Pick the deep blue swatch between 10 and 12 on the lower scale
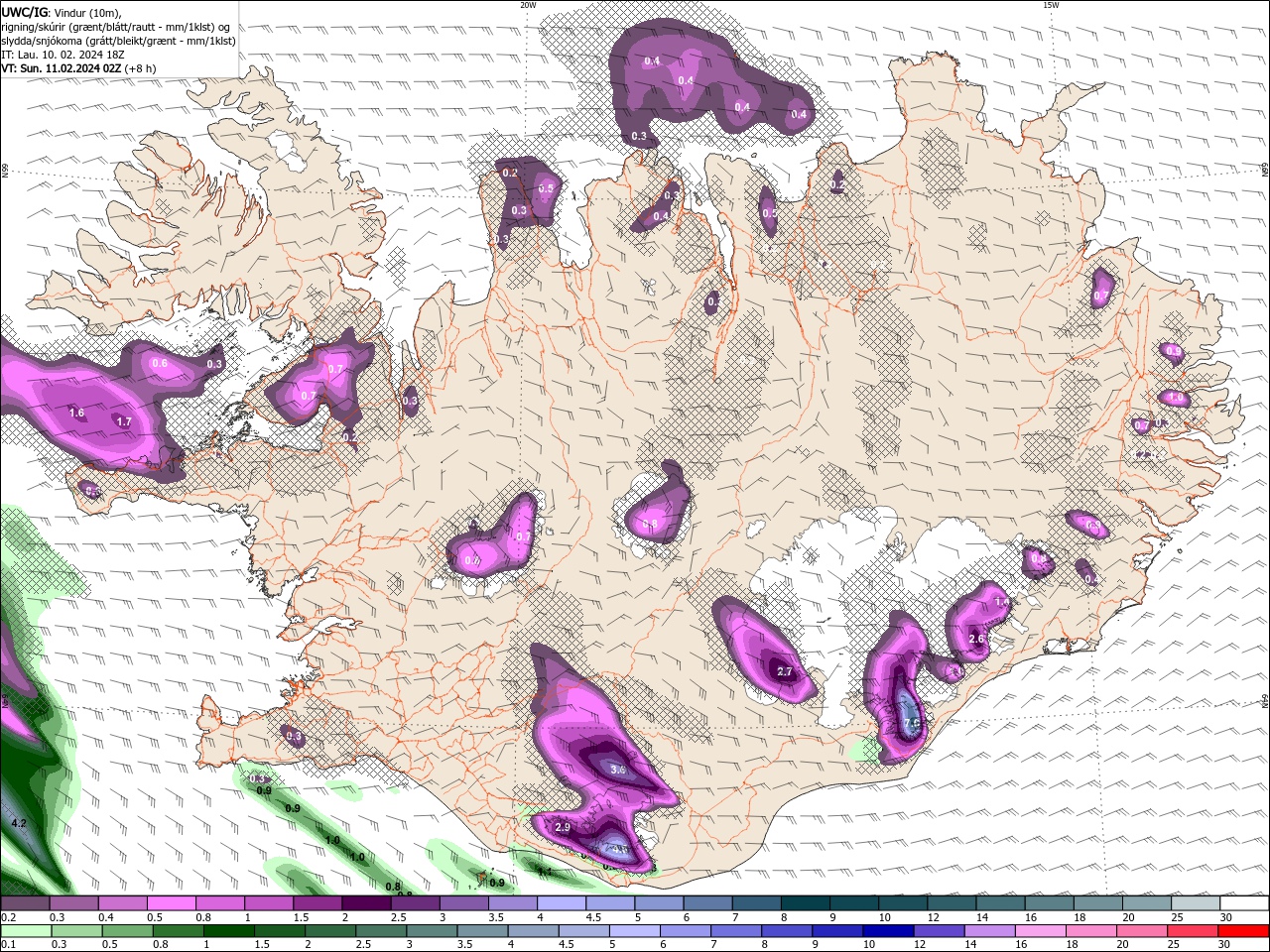 [x=888, y=931]
